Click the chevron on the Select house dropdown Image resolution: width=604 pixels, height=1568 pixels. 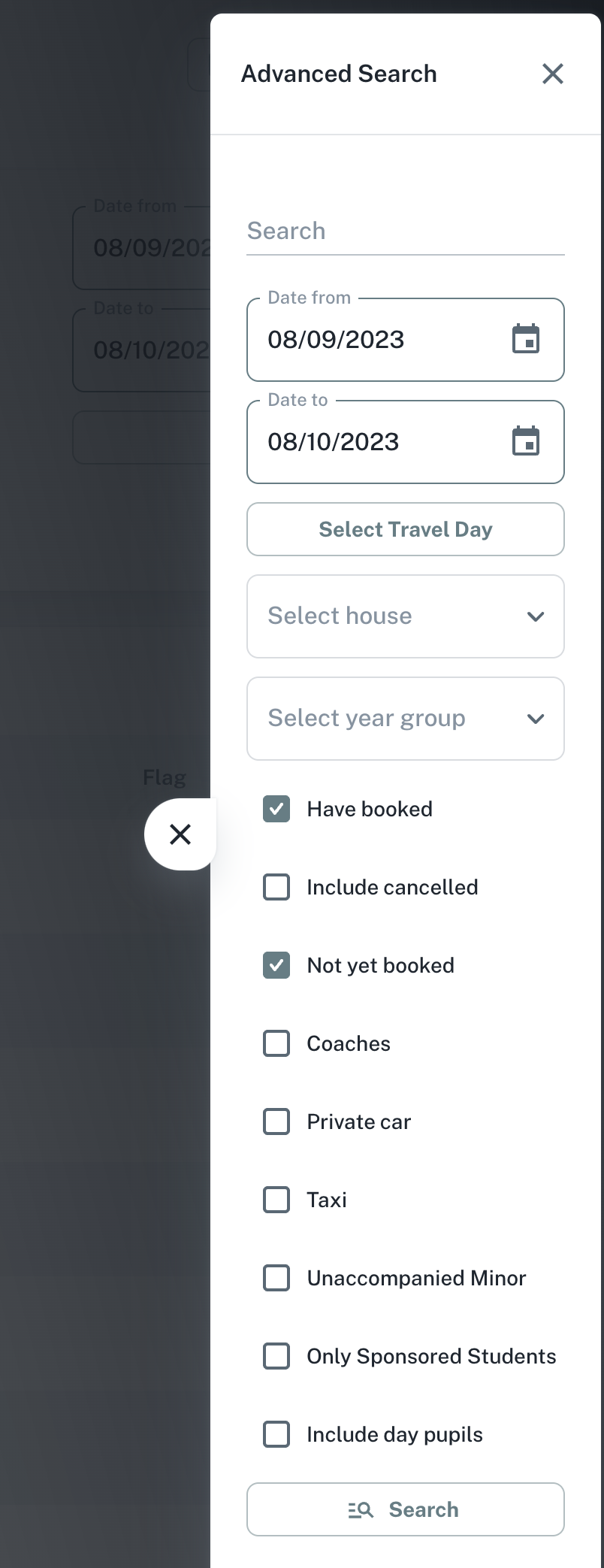pos(536,616)
